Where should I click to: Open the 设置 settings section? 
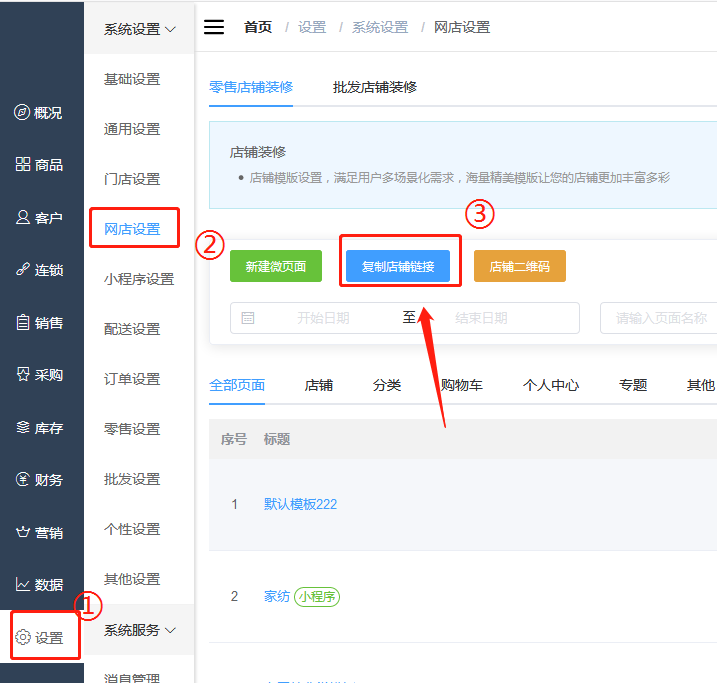pyautogui.click(x=38, y=638)
